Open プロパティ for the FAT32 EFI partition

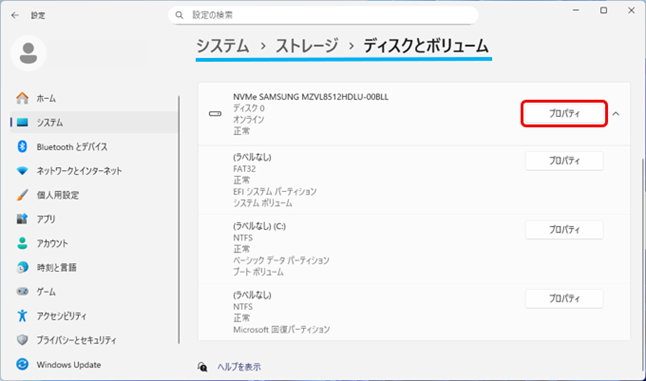point(564,161)
